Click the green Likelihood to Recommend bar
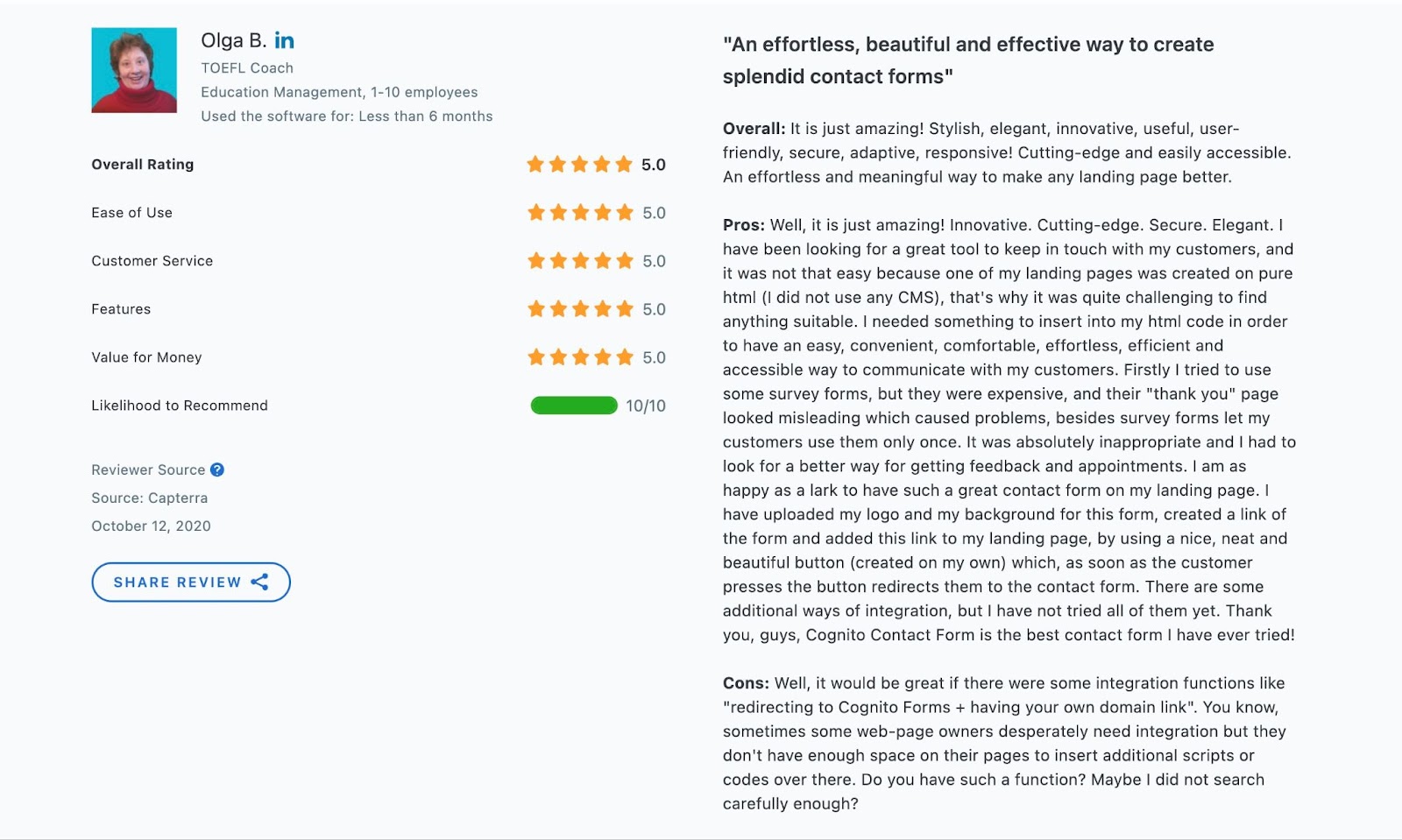The height and width of the screenshot is (840, 1402). [574, 406]
